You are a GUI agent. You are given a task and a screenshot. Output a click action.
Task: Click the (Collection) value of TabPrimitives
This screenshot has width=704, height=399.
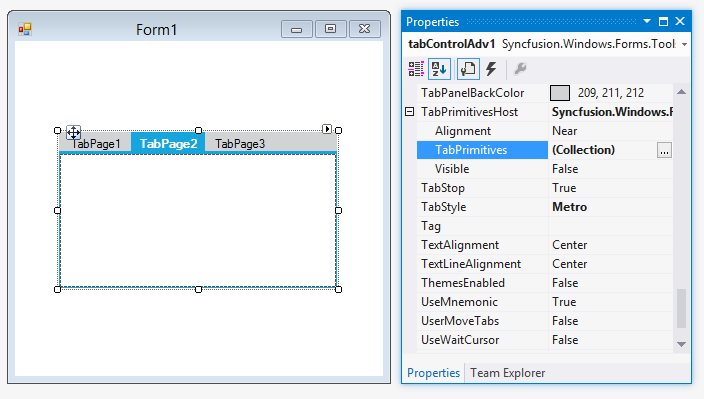583,150
